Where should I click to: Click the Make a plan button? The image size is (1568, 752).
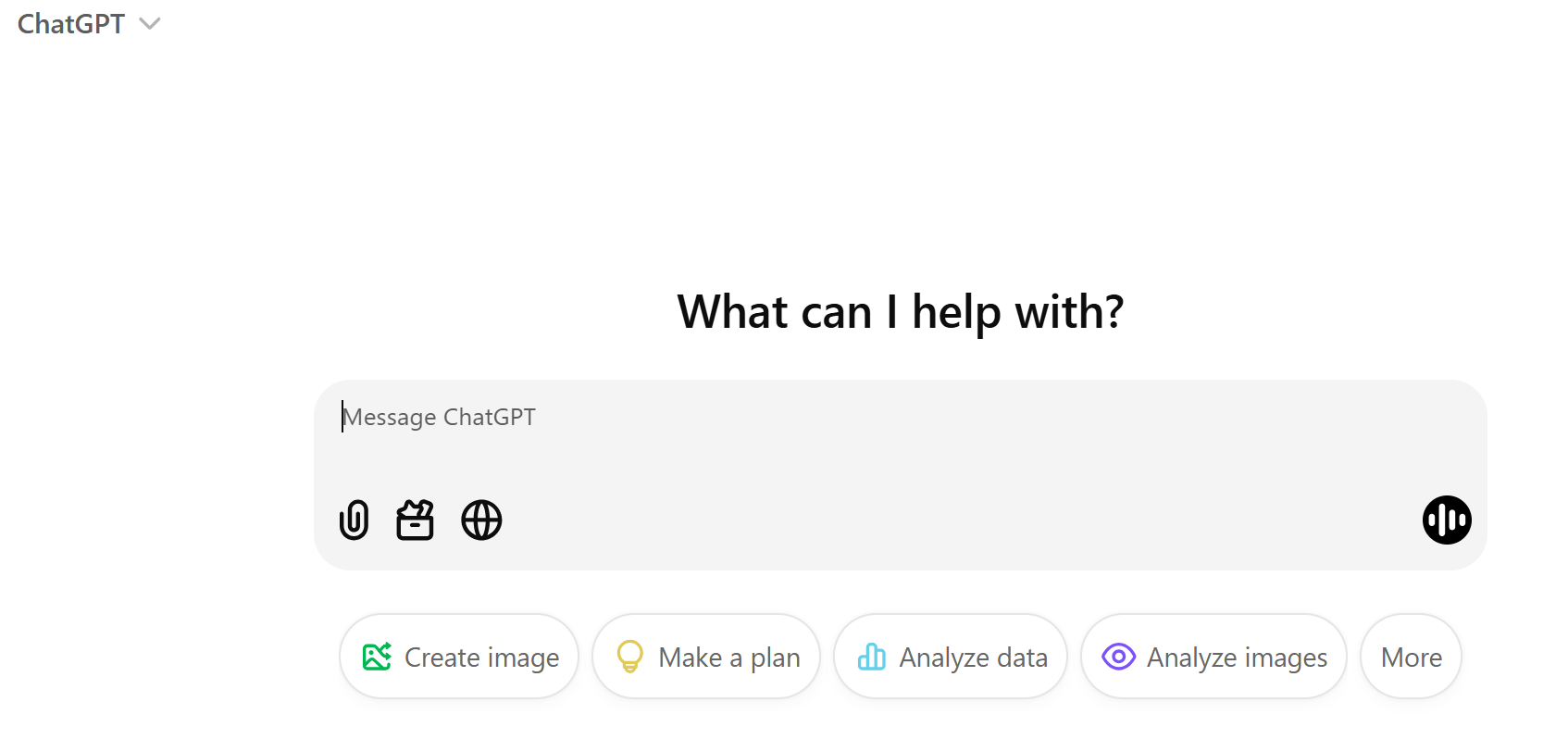click(x=705, y=656)
